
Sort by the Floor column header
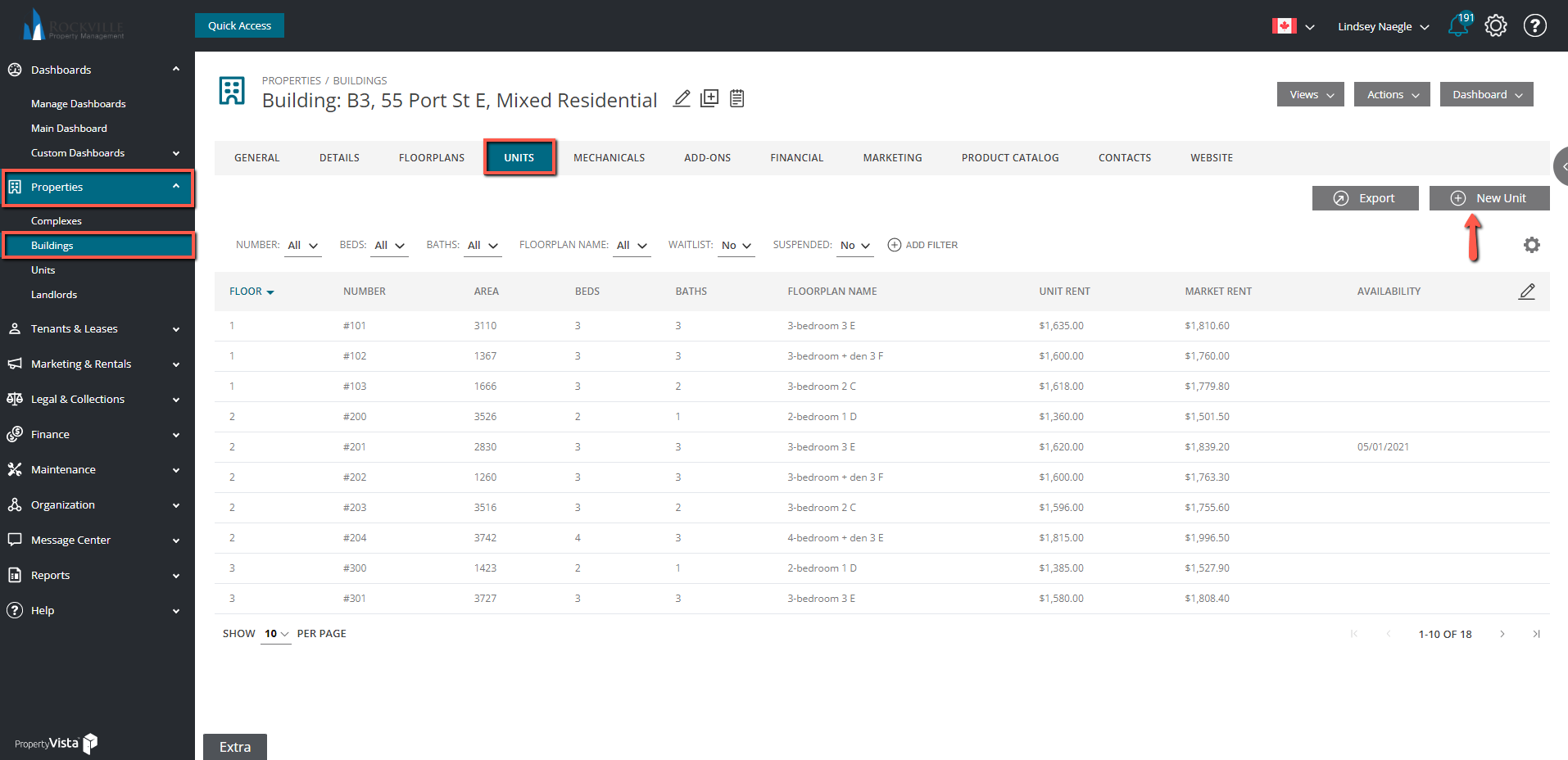252,292
